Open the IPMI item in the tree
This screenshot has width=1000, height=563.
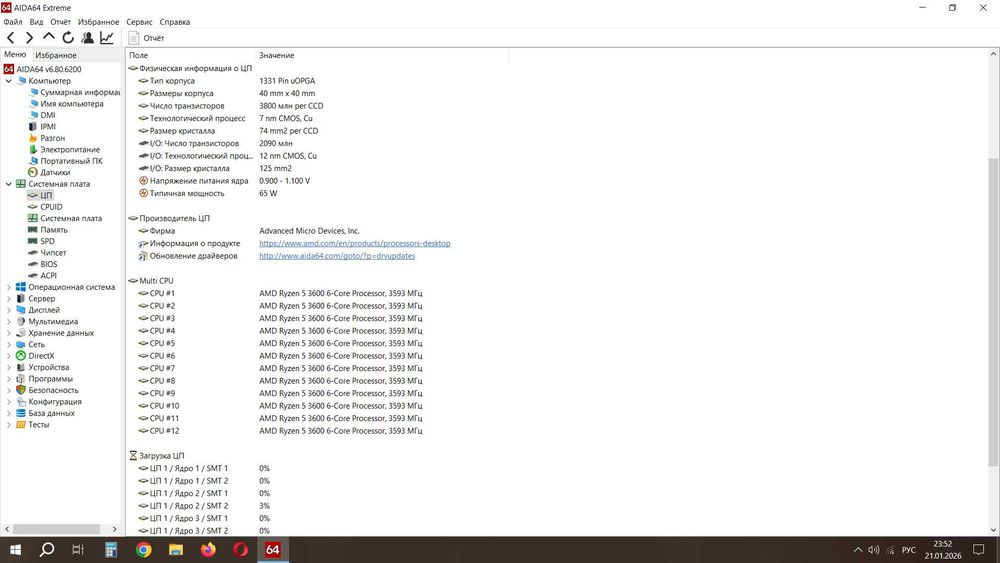pyautogui.click(x=48, y=127)
